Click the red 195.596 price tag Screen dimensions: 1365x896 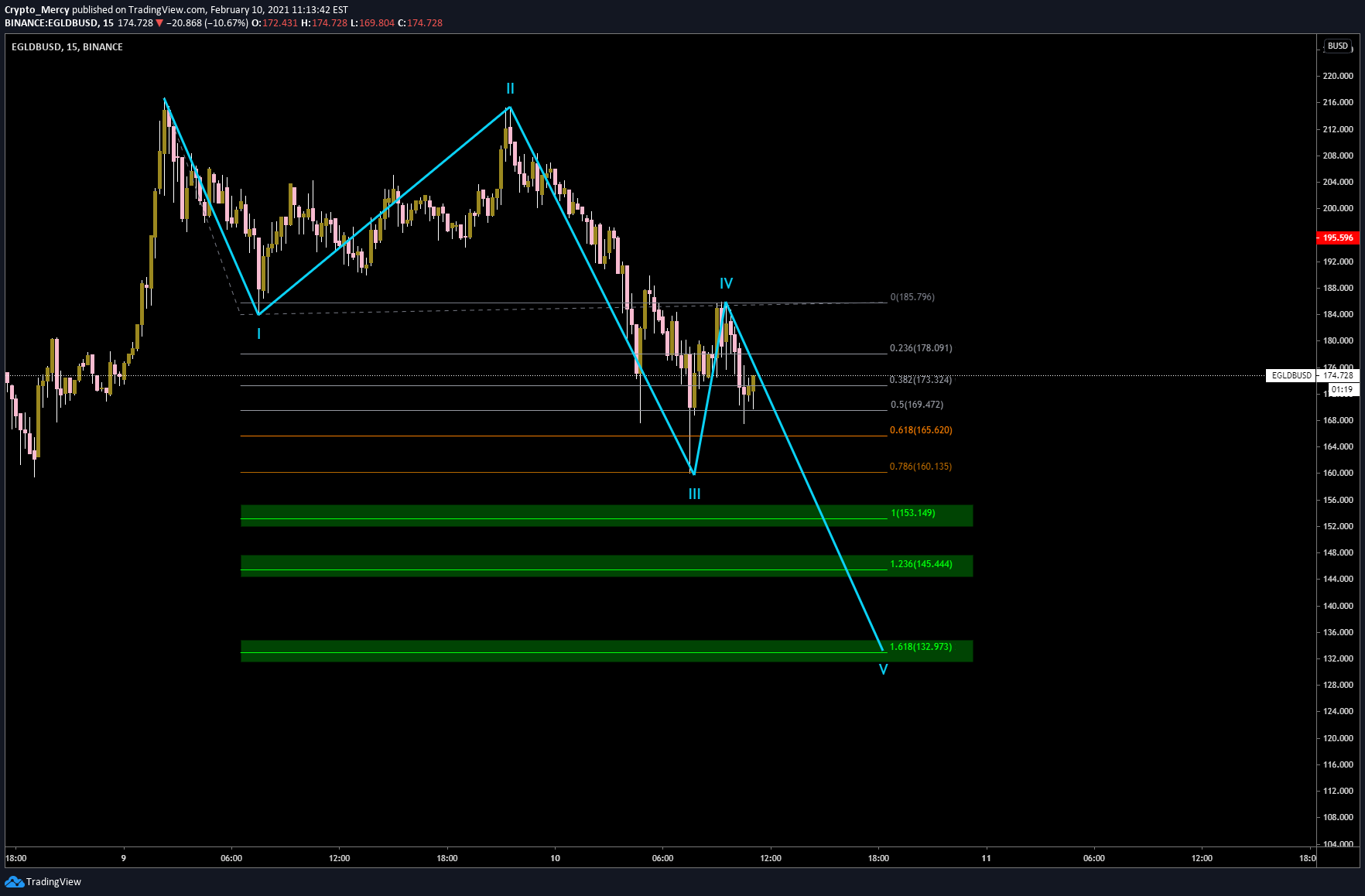[x=1338, y=238]
